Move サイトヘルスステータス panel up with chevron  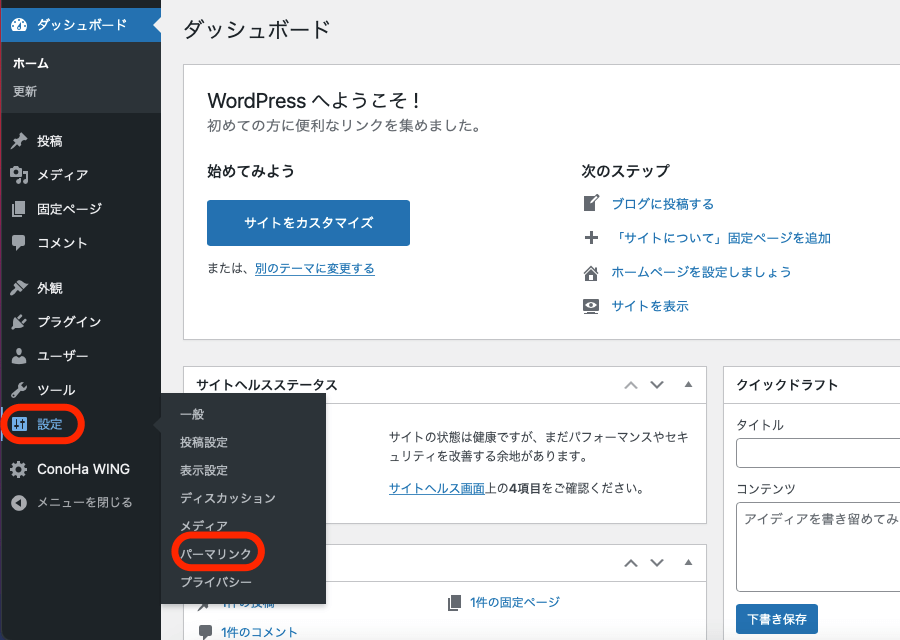(630, 385)
